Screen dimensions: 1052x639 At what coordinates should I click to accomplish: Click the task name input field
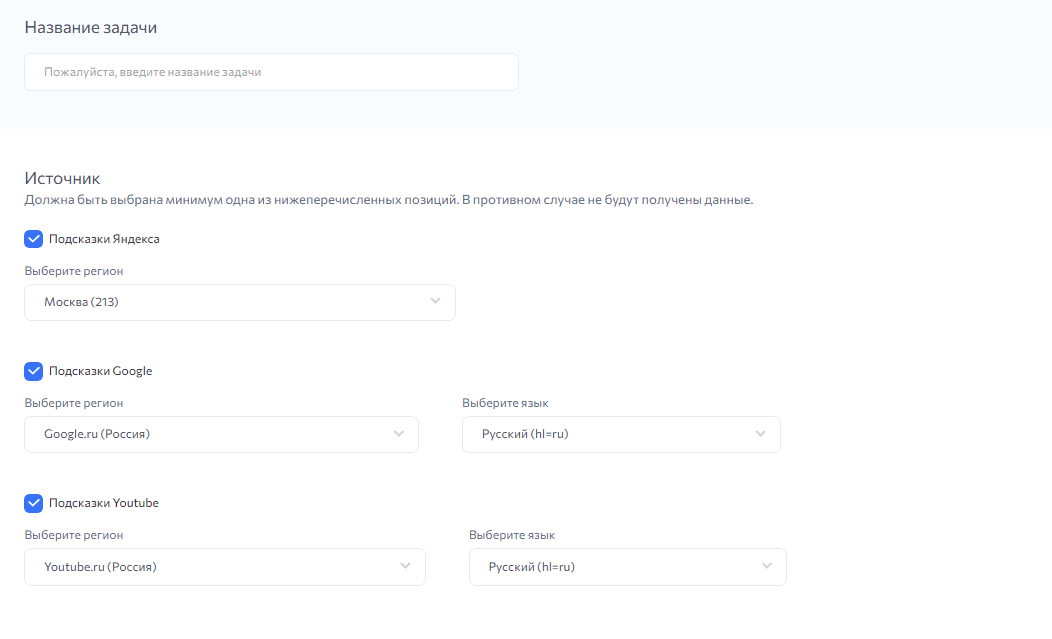[x=271, y=72]
